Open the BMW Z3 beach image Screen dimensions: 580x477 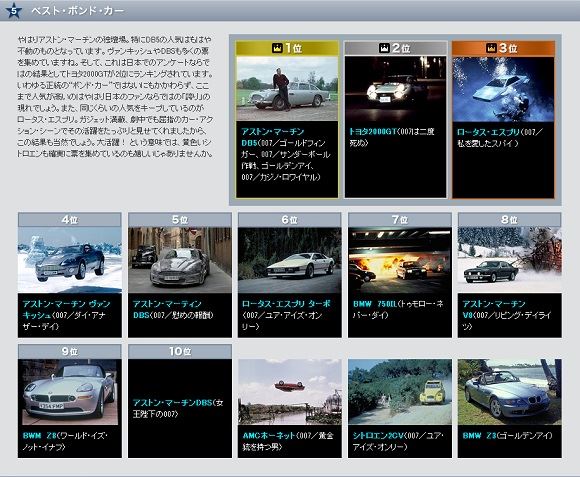point(510,392)
